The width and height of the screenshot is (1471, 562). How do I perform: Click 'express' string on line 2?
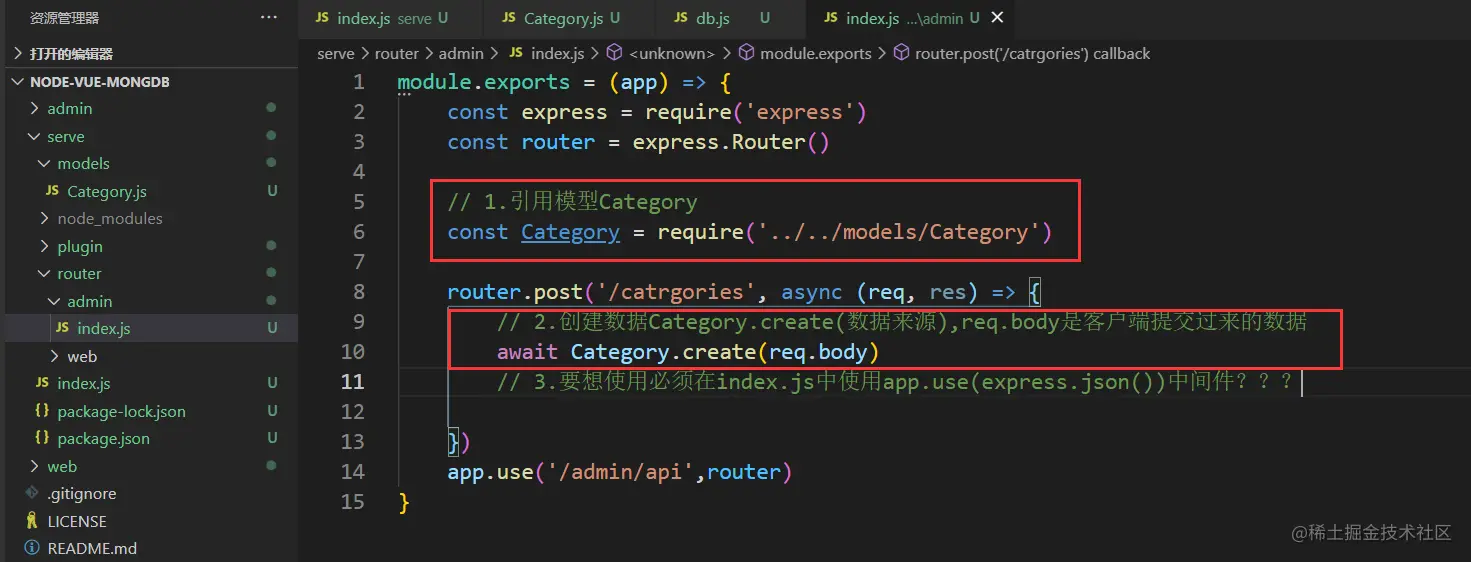coord(799,112)
